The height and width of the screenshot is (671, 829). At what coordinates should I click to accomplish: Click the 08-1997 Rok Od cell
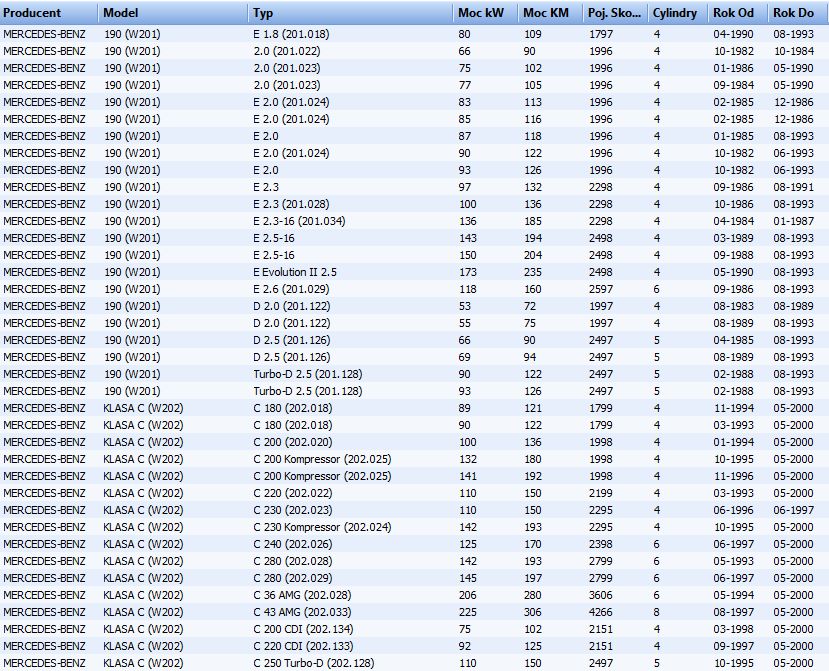[733, 612]
